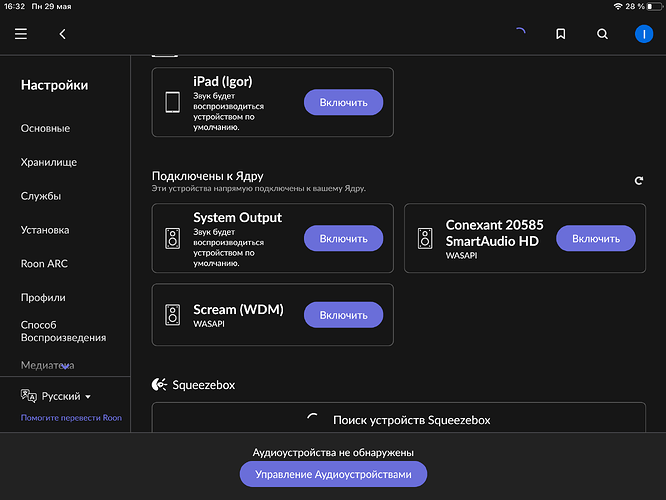Open the Помогите перевести Roon link
The height and width of the screenshot is (500, 666).
(71, 418)
